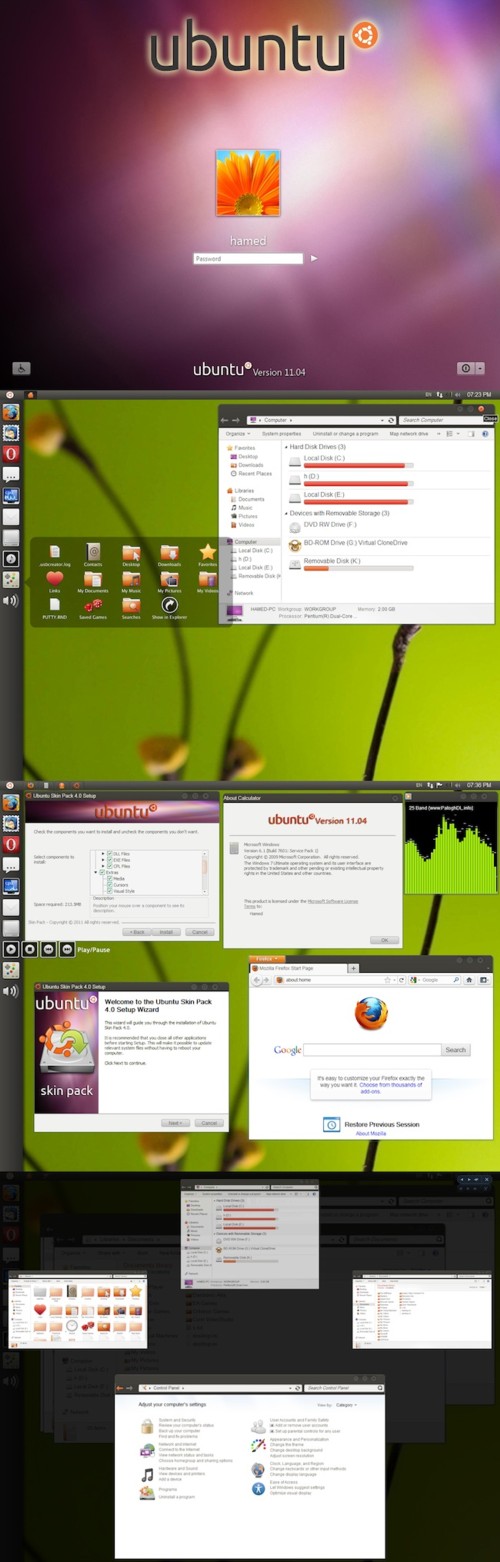Image resolution: width=500 pixels, height=1562 pixels.
Task: Open the Opera browser icon in the top dock
Action: [x=12, y=453]
